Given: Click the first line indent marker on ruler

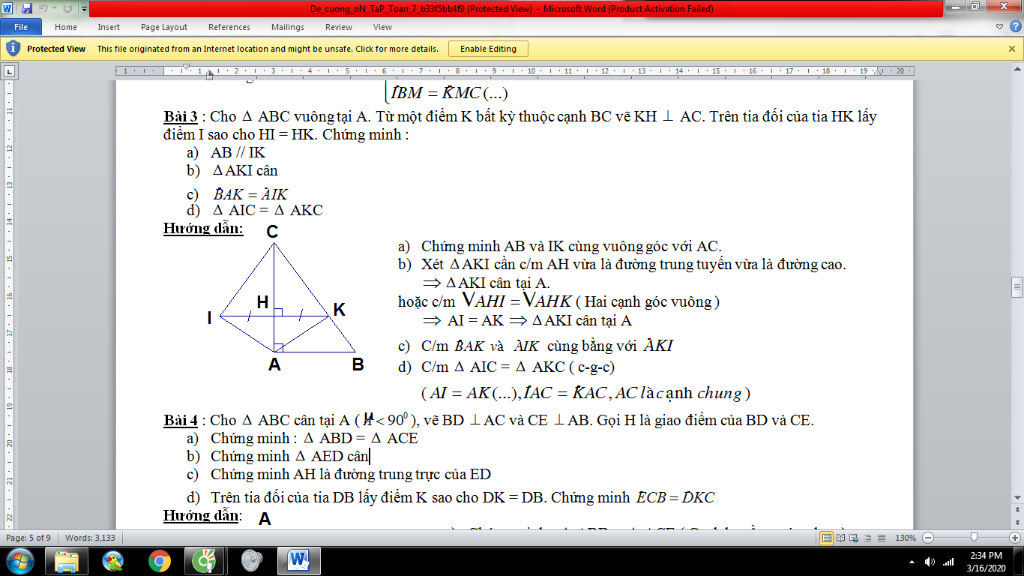Looking at the screenshot, I should (x=186, y=67).
